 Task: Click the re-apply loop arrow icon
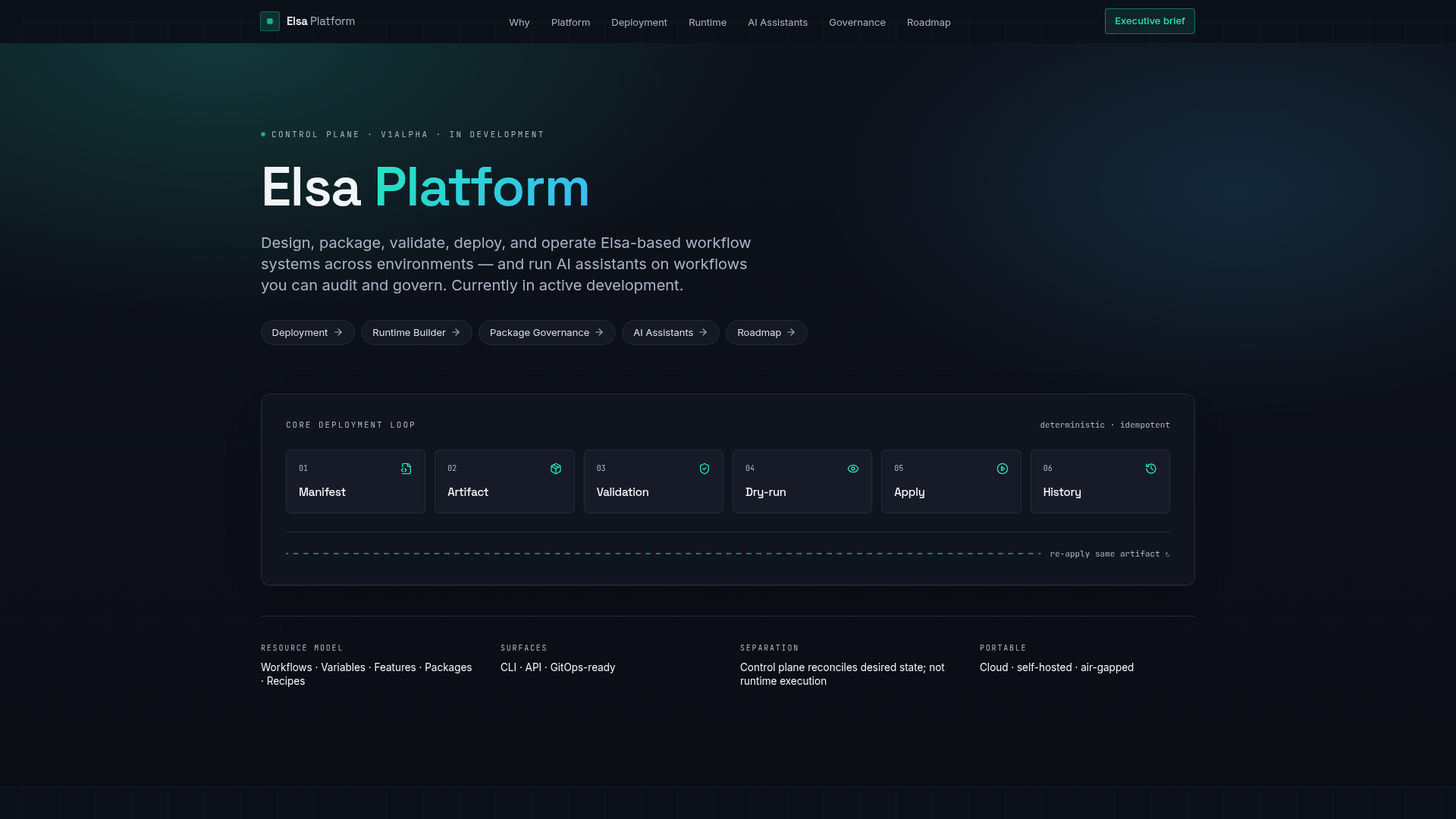point(1167,554)
